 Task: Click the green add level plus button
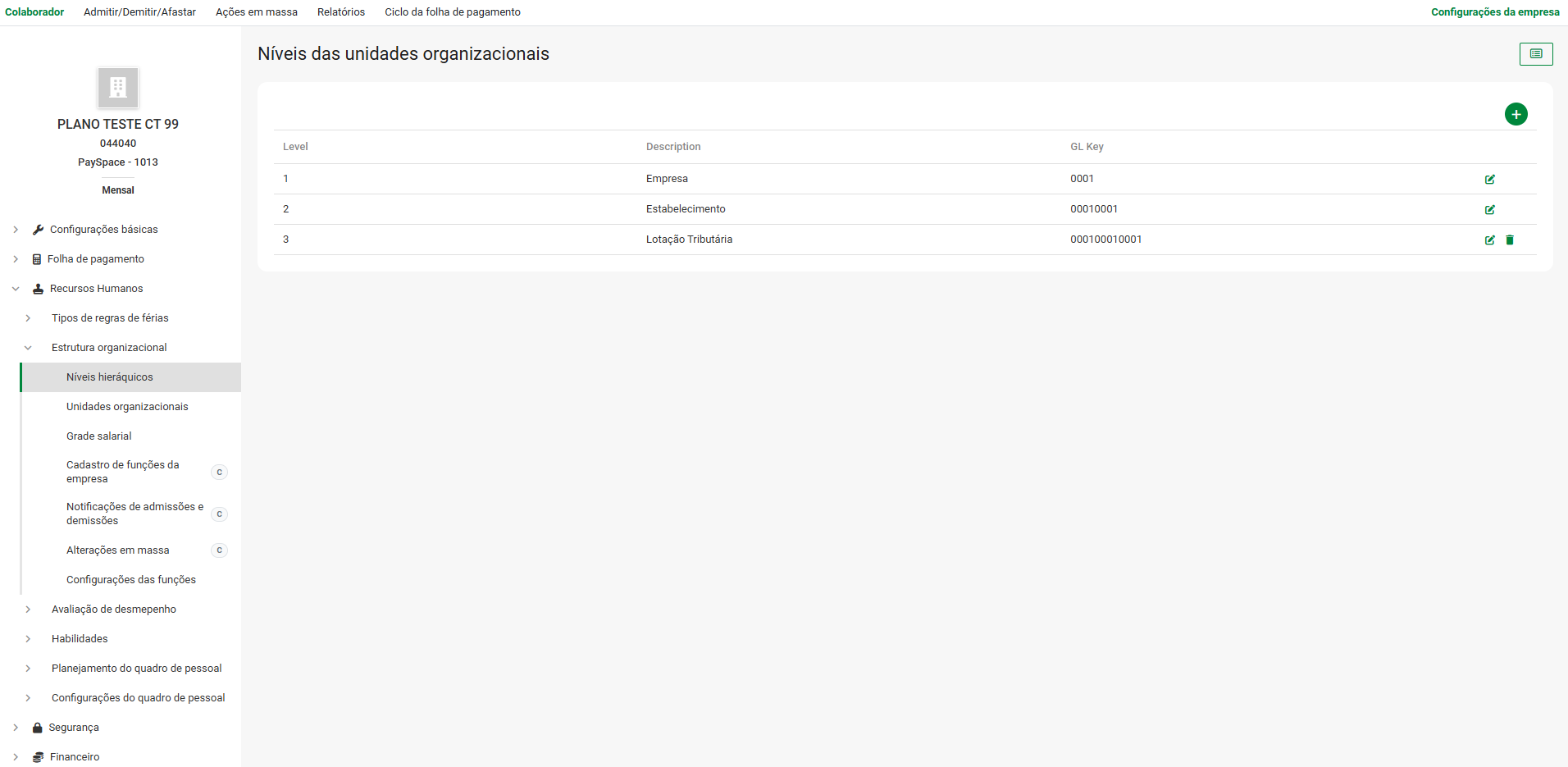point(1516,114)
